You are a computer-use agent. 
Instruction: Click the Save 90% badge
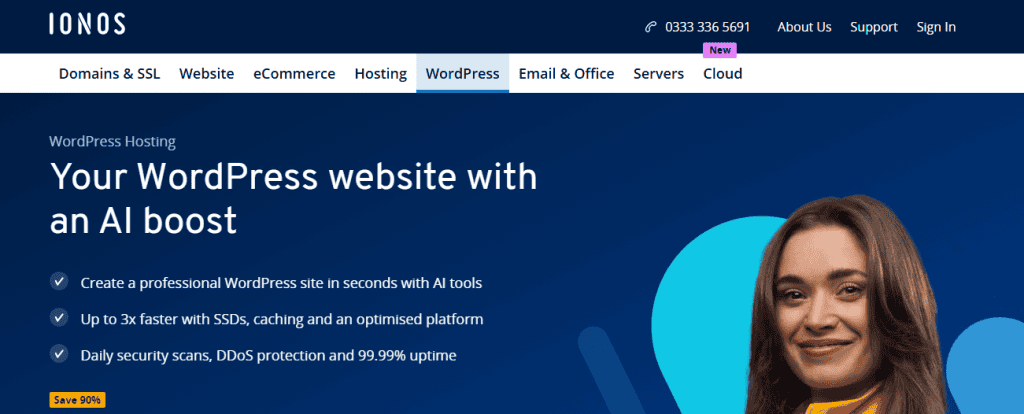click(x=77, y=400)
